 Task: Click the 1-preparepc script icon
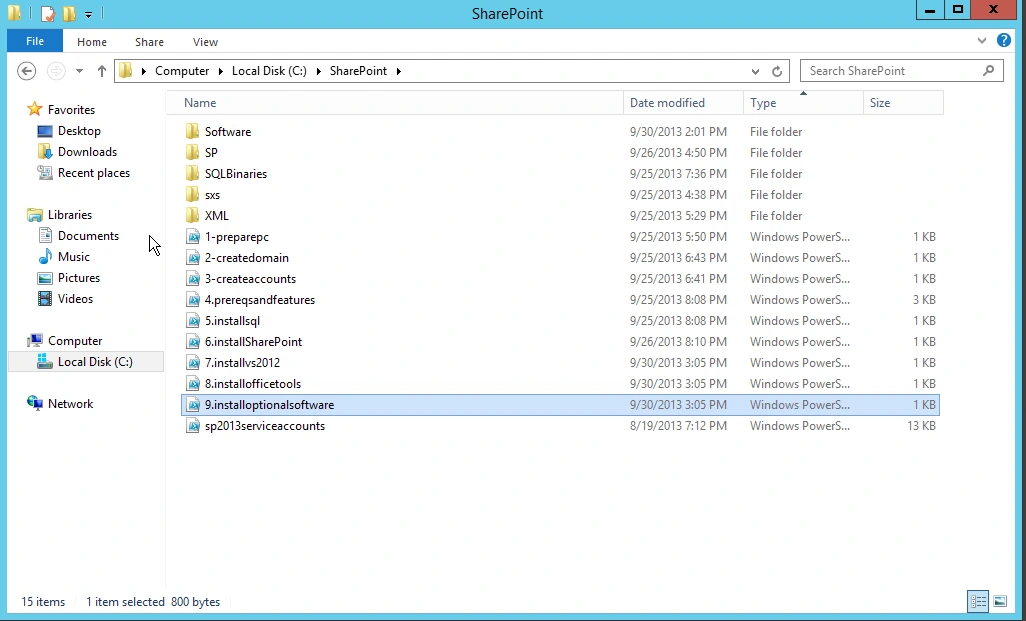193,237
